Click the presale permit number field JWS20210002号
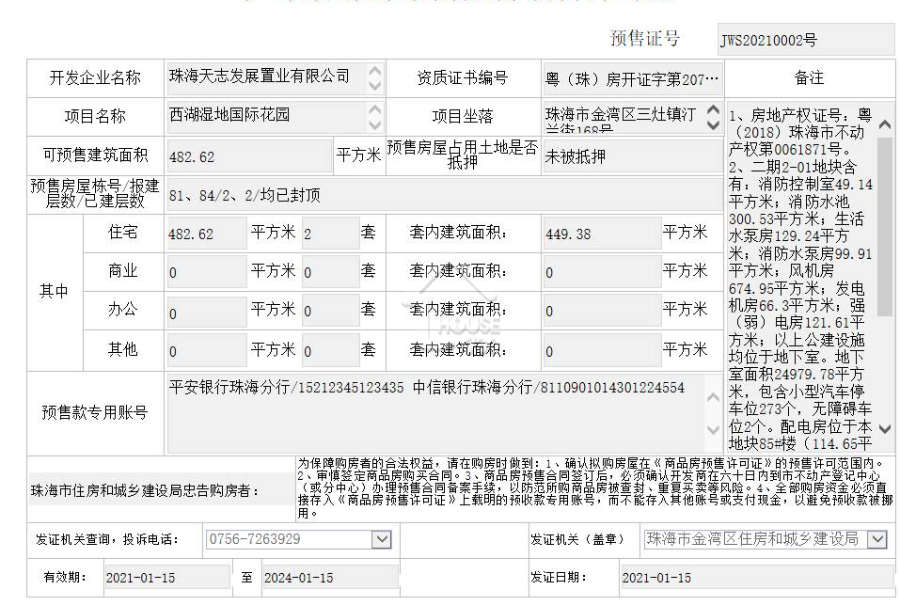Screen dimensions: 900x600 [806, 39]
